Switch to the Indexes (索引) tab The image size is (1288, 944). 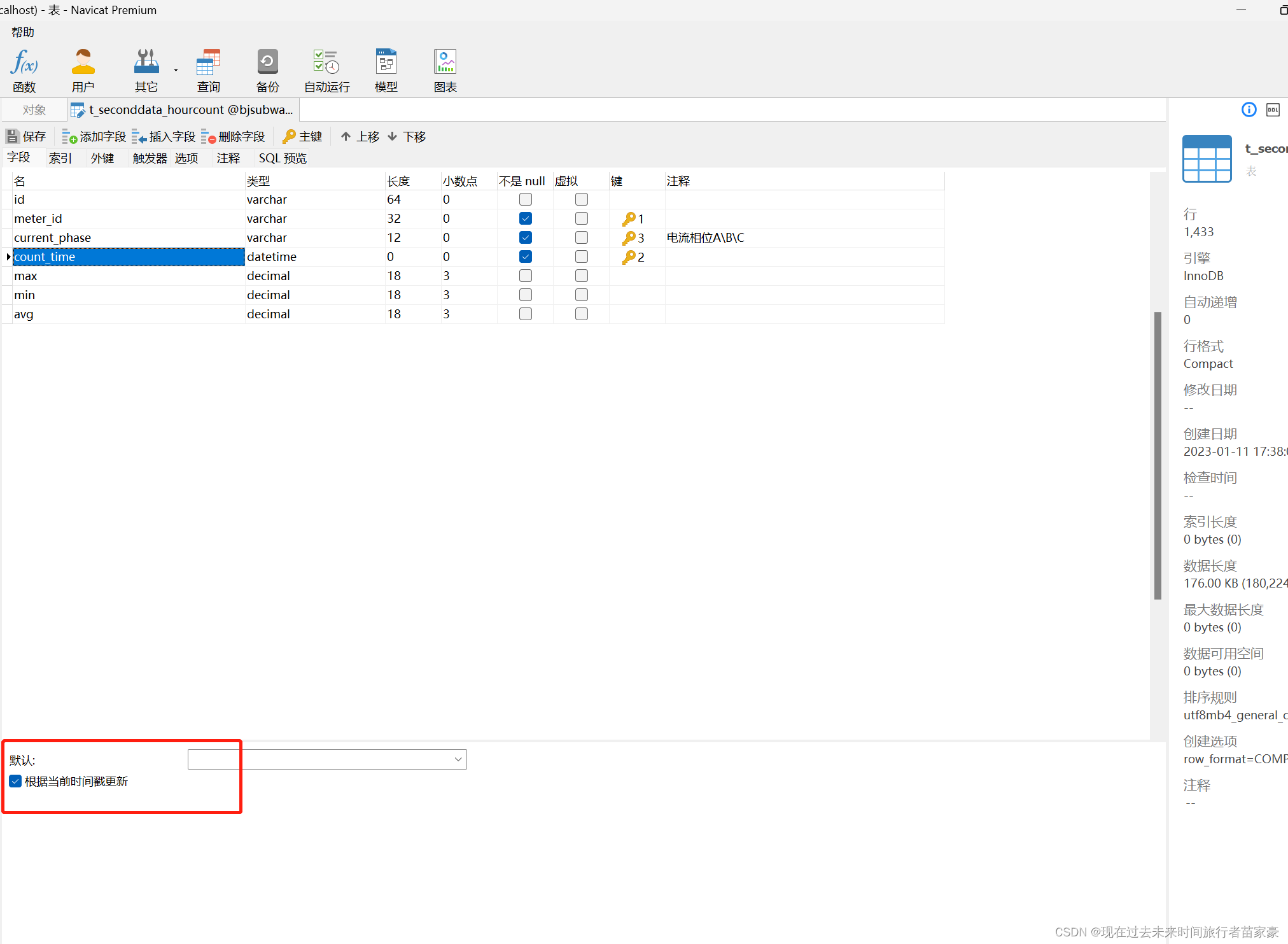[x=60, y=158]
